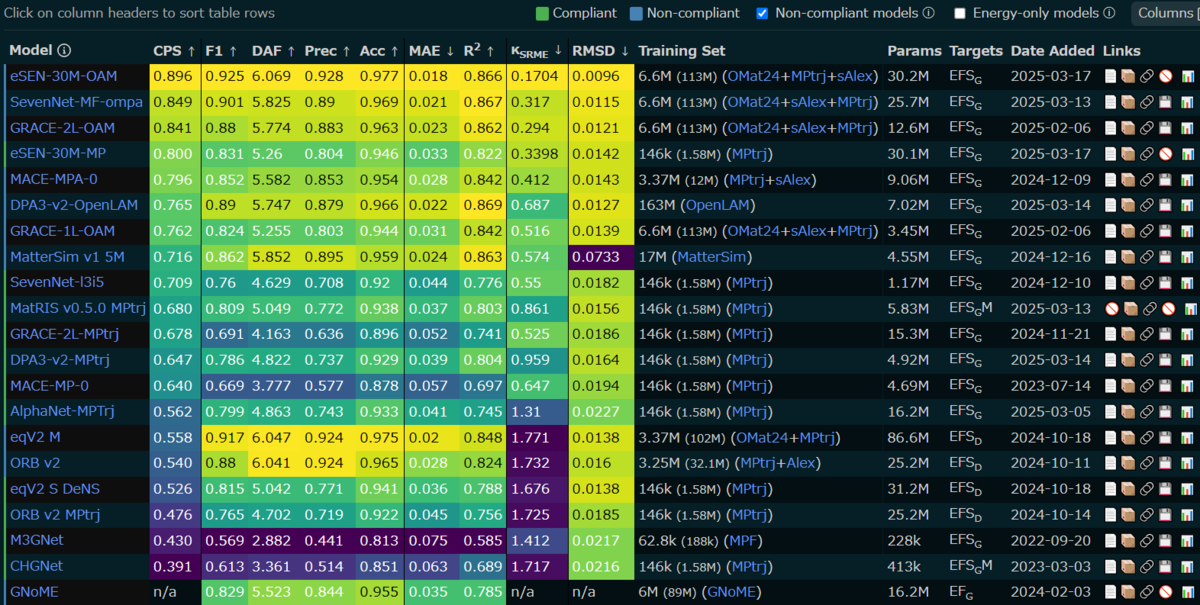Click the red prohibited paper icon for MatRIS v0.5.0 MPtrj
Viewport: 1200px width, 605px height.
(1111, 308)
